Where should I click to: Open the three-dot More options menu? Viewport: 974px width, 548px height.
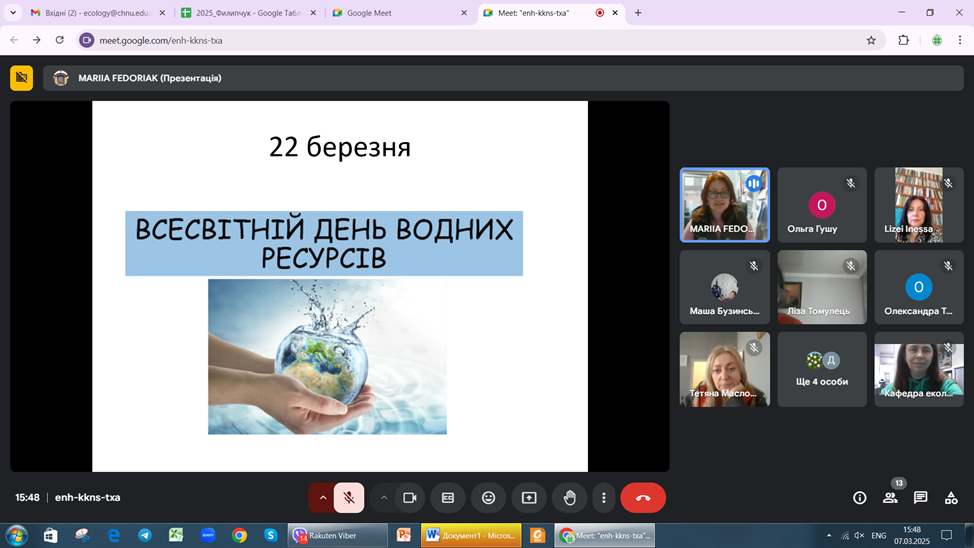[x=604, y=498]
